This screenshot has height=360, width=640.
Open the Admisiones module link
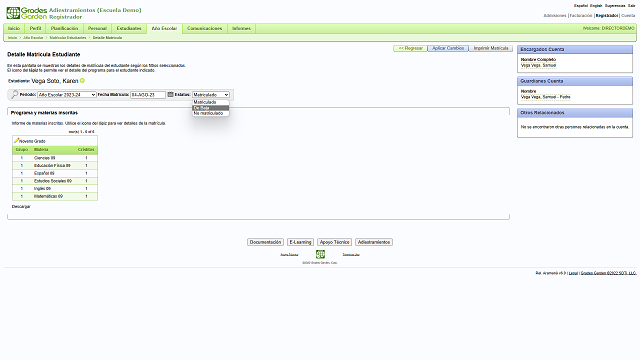click(555, 16)
